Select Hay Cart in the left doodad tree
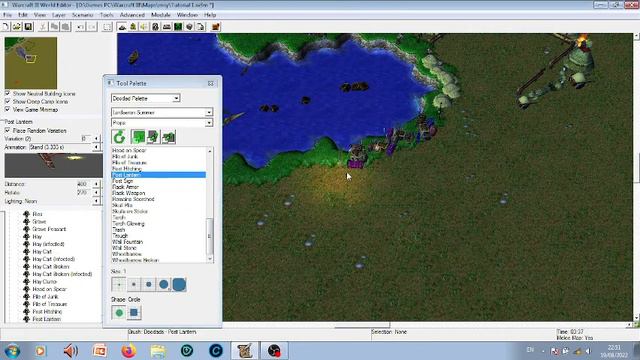This screenshot has width=640, height=360. click(42, 252)
